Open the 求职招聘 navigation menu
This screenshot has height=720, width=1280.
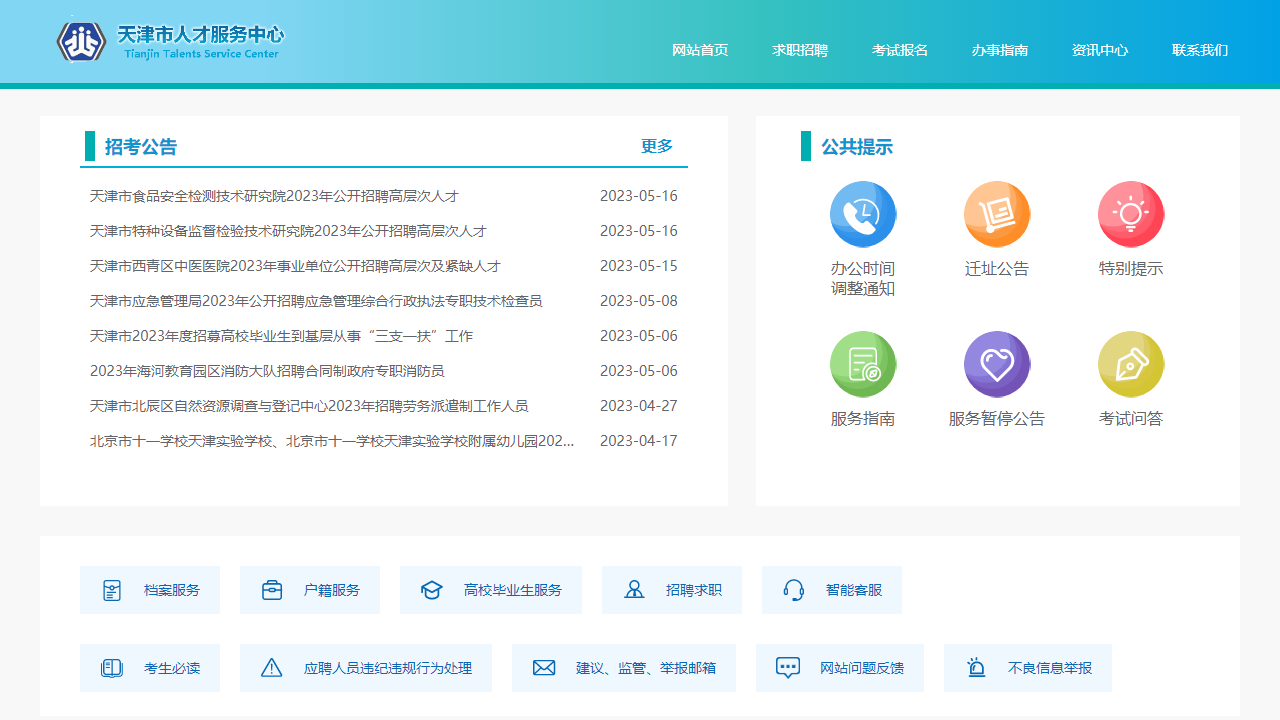800,50
